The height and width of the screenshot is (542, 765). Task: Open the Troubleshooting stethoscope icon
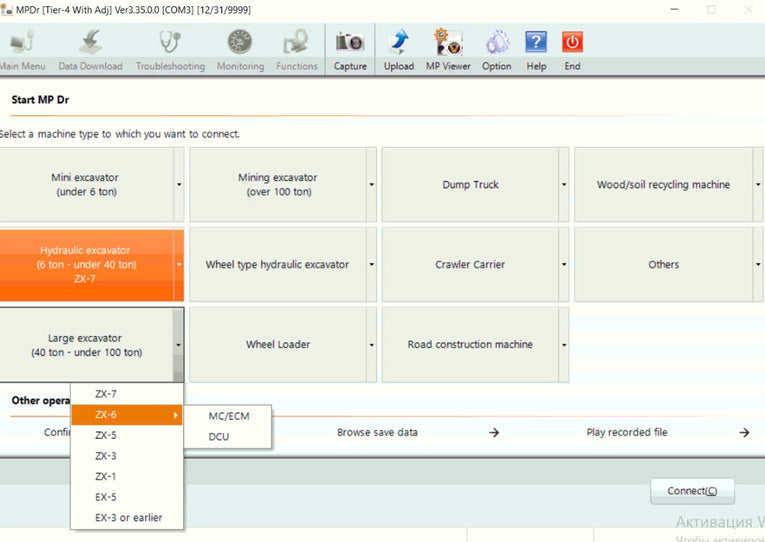pos(170,44)
